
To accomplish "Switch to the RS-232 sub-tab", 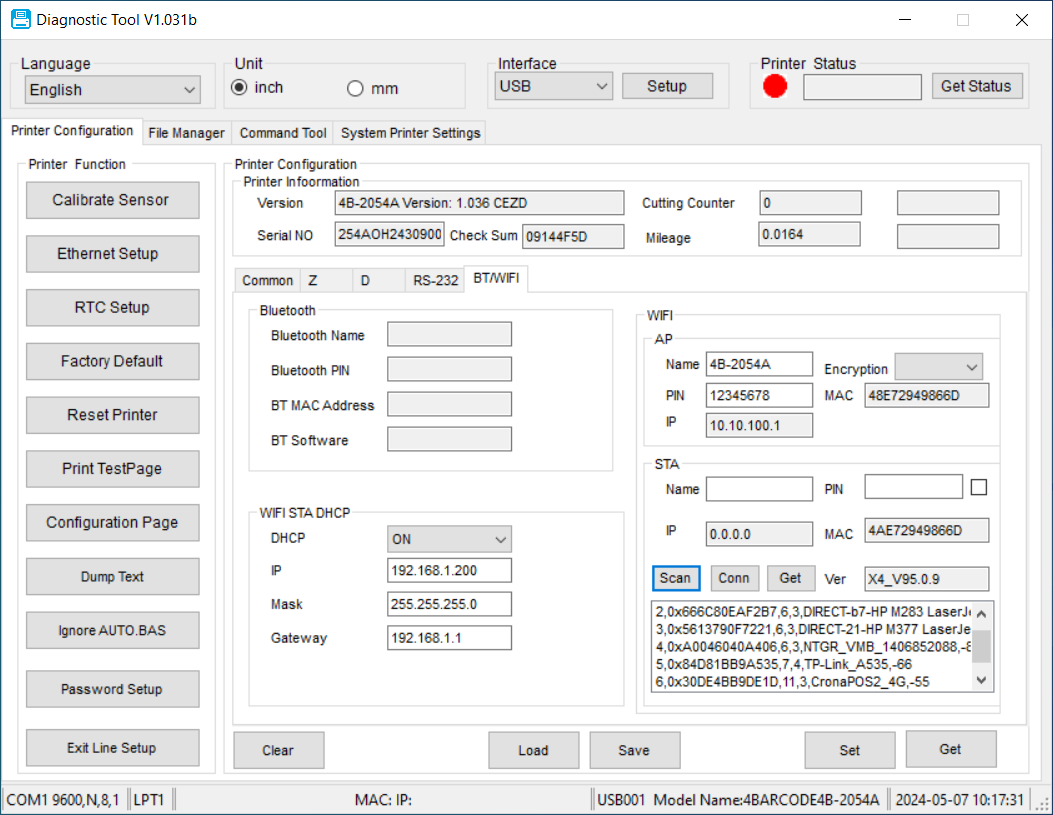I will [x=435, y=281].
